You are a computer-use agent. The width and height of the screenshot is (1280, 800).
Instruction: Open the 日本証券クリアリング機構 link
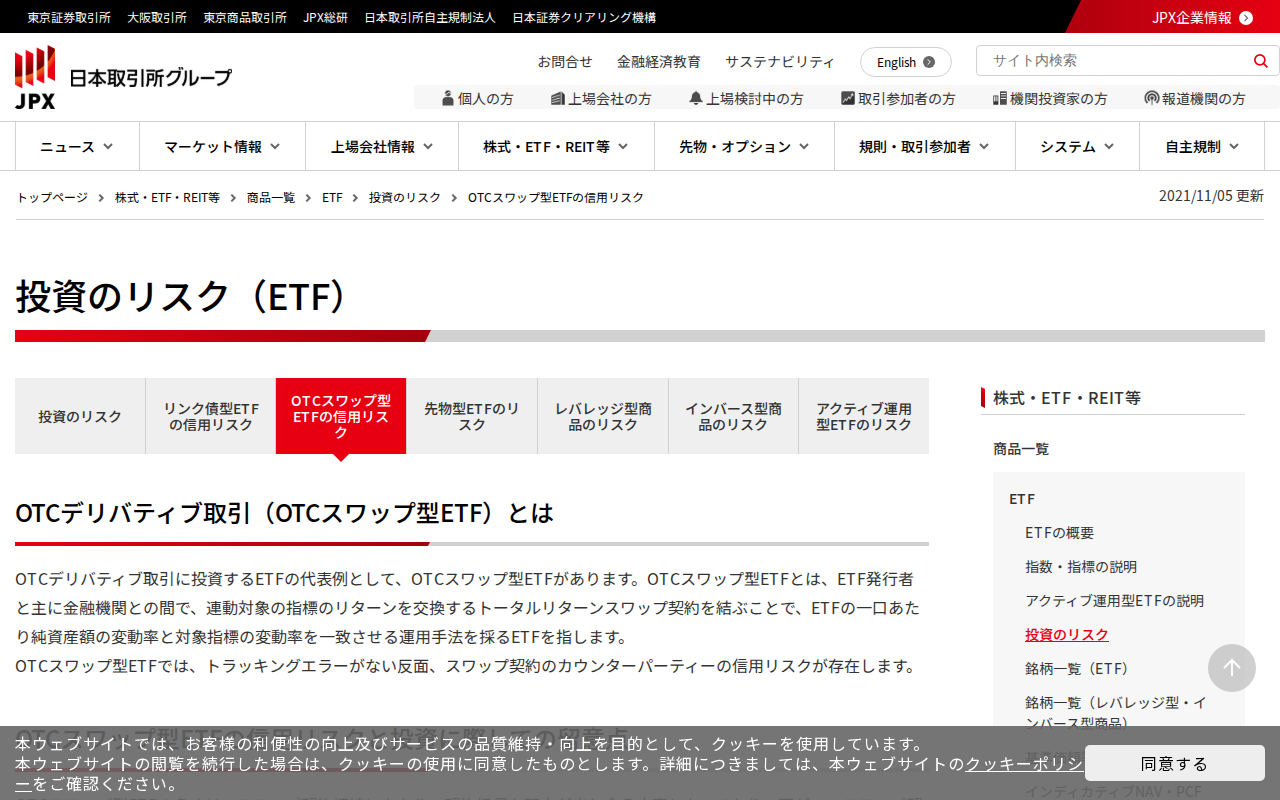pyautogui.click(x=584, y=18)
